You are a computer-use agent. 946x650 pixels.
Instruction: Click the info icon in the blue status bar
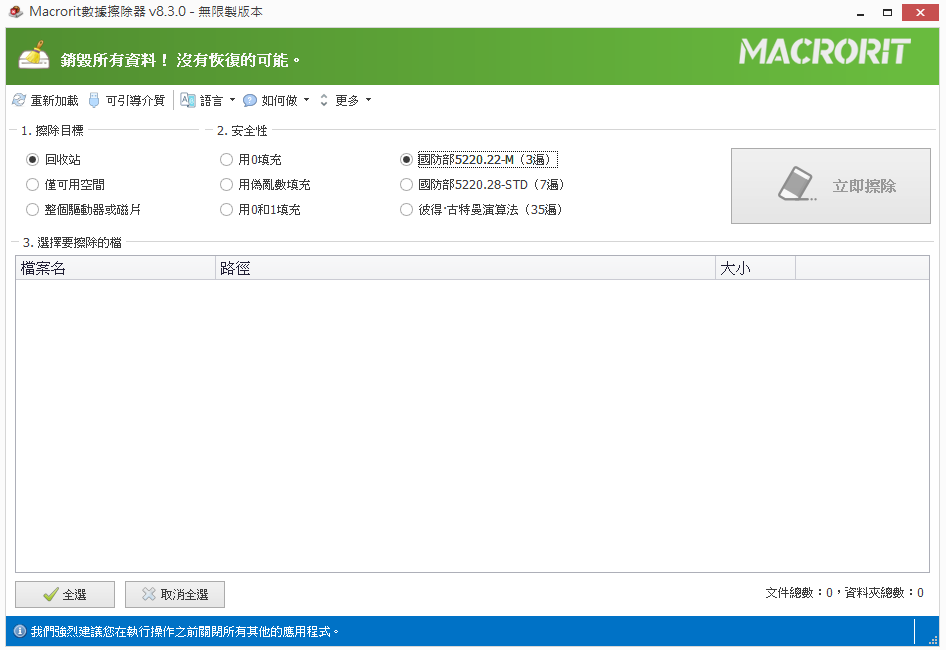[x=19, y=631]
